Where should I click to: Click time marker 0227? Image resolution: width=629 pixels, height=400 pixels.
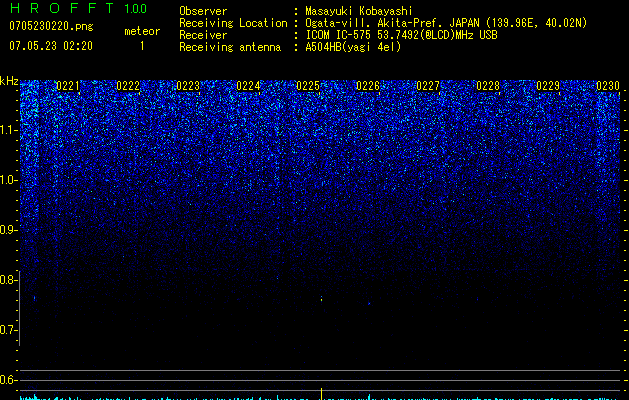pyautogui.click(x=428, y=86)
